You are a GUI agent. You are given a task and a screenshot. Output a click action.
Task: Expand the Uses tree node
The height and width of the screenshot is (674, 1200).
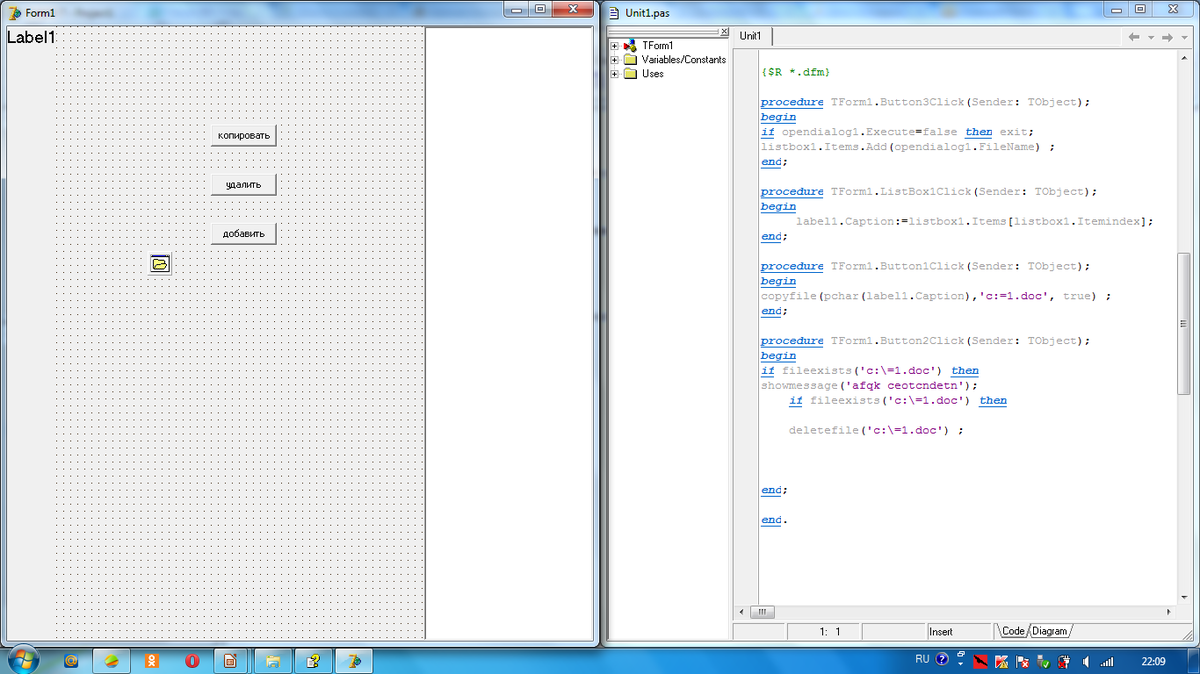point(615,74)
